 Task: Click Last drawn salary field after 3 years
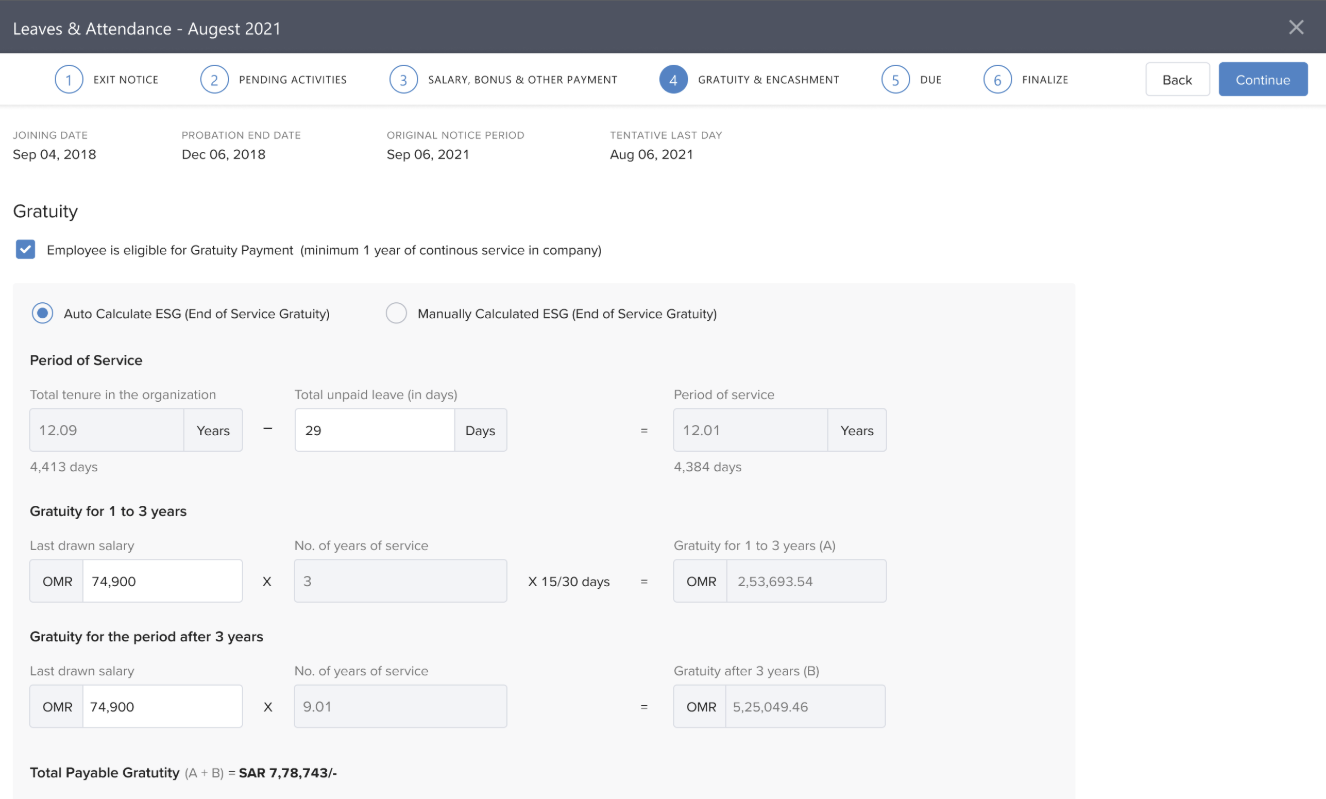[162, 707]
